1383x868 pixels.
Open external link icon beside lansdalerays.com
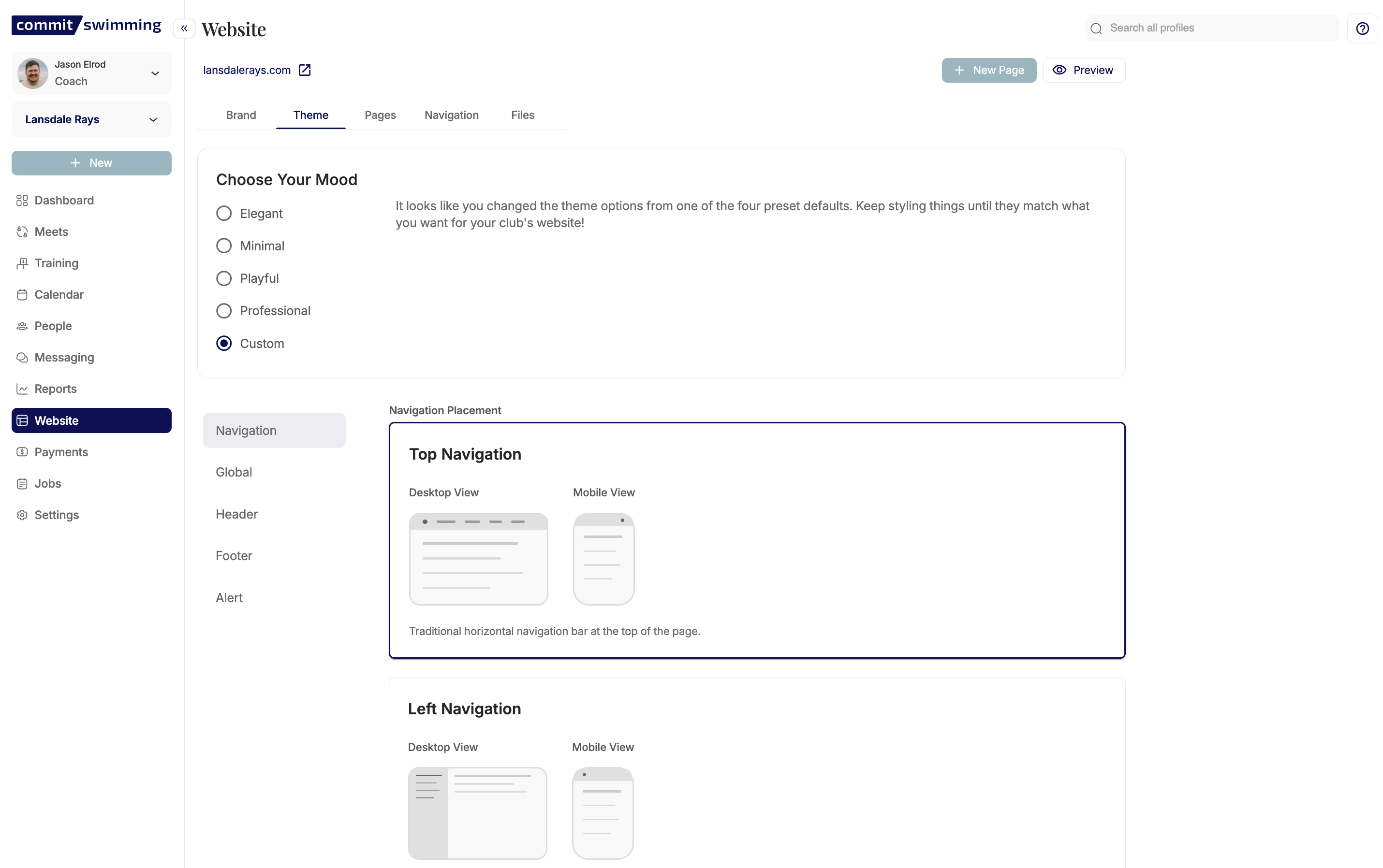click(304, 70)
